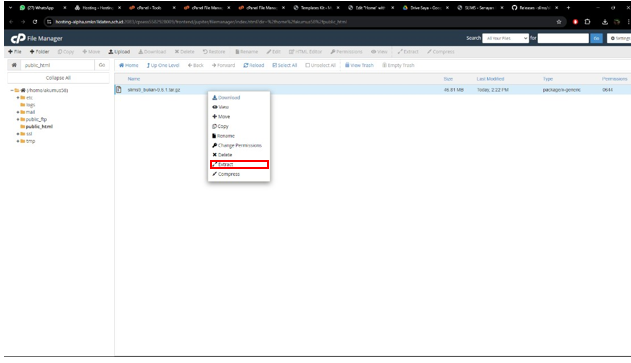
Task: Click the Back navigation button
Action: pos(196,65)
